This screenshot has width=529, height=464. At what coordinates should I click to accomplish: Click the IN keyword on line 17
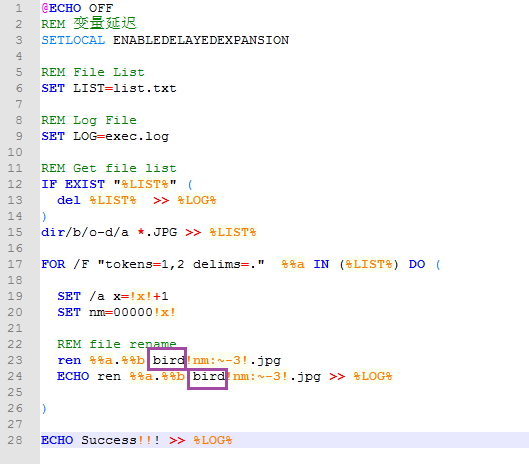(321, 264)
